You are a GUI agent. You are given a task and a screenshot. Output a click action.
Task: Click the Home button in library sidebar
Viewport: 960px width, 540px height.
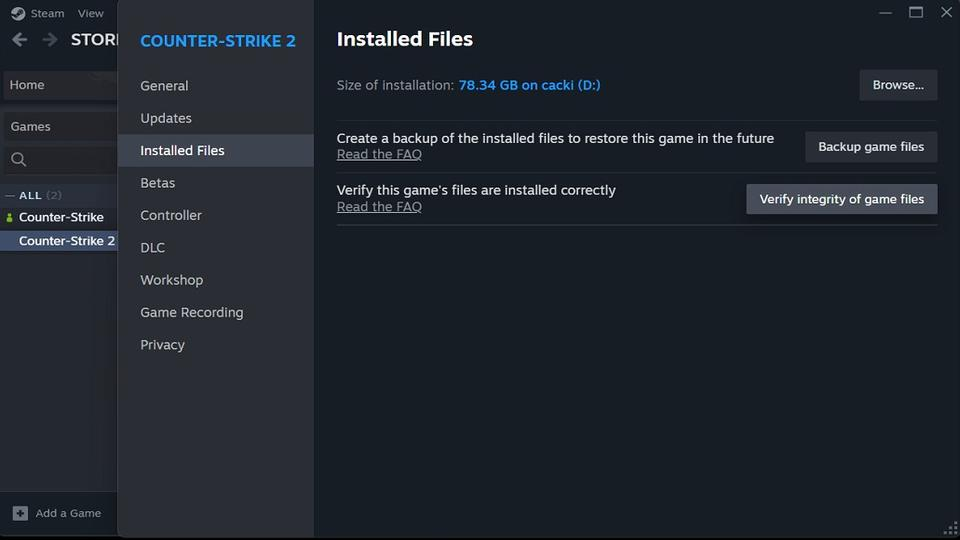[58, 85]
